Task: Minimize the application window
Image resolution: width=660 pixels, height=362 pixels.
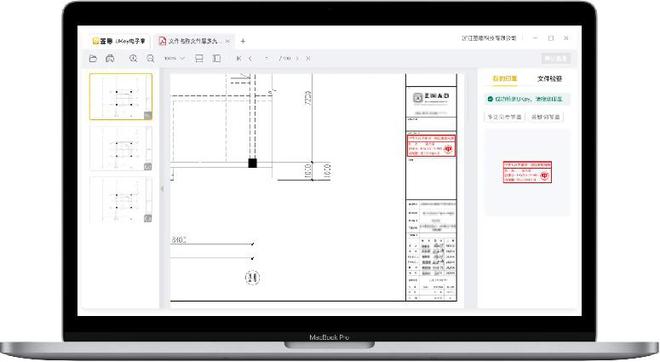Action: (535, 38)
